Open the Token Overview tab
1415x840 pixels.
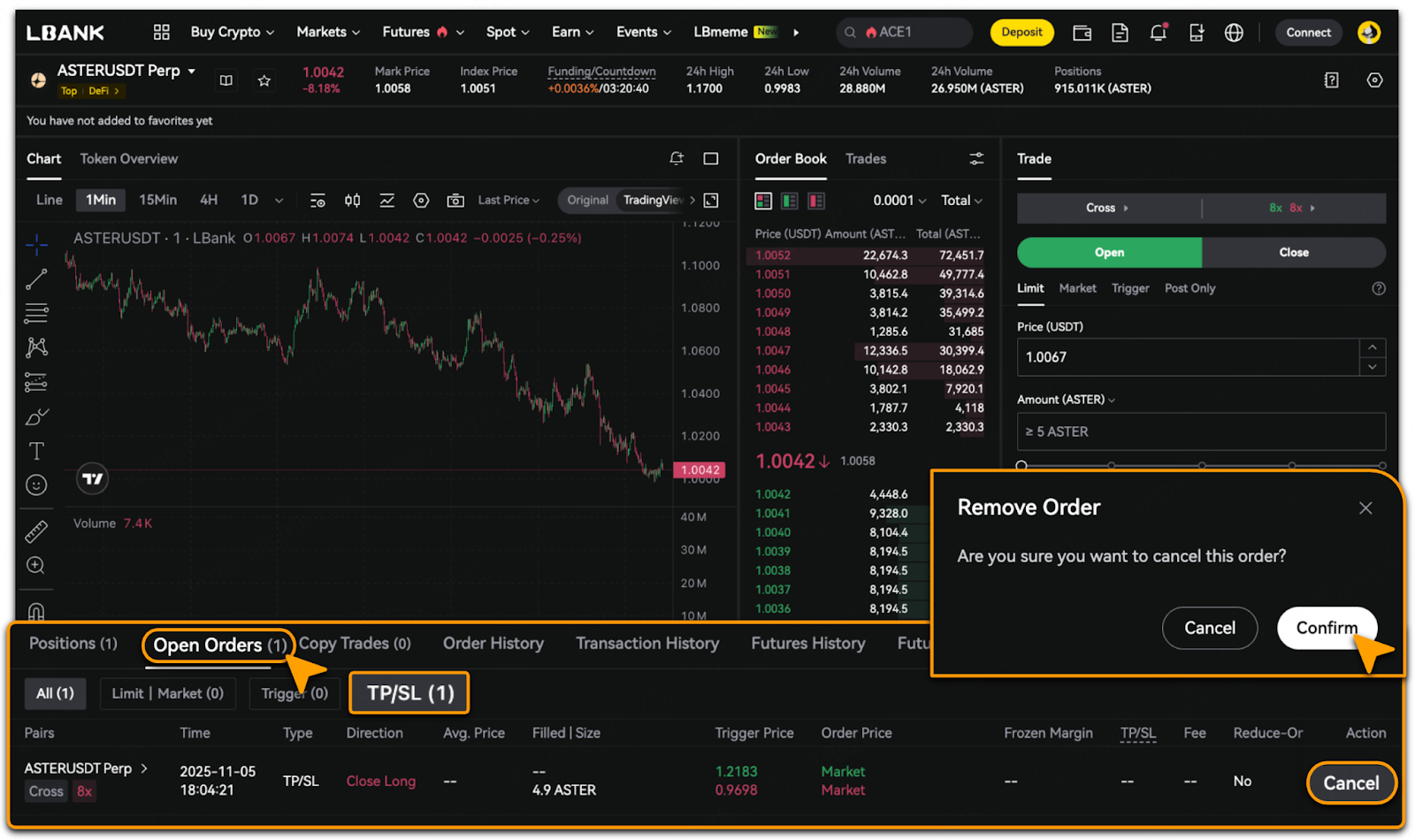click(x=129, y=158)
